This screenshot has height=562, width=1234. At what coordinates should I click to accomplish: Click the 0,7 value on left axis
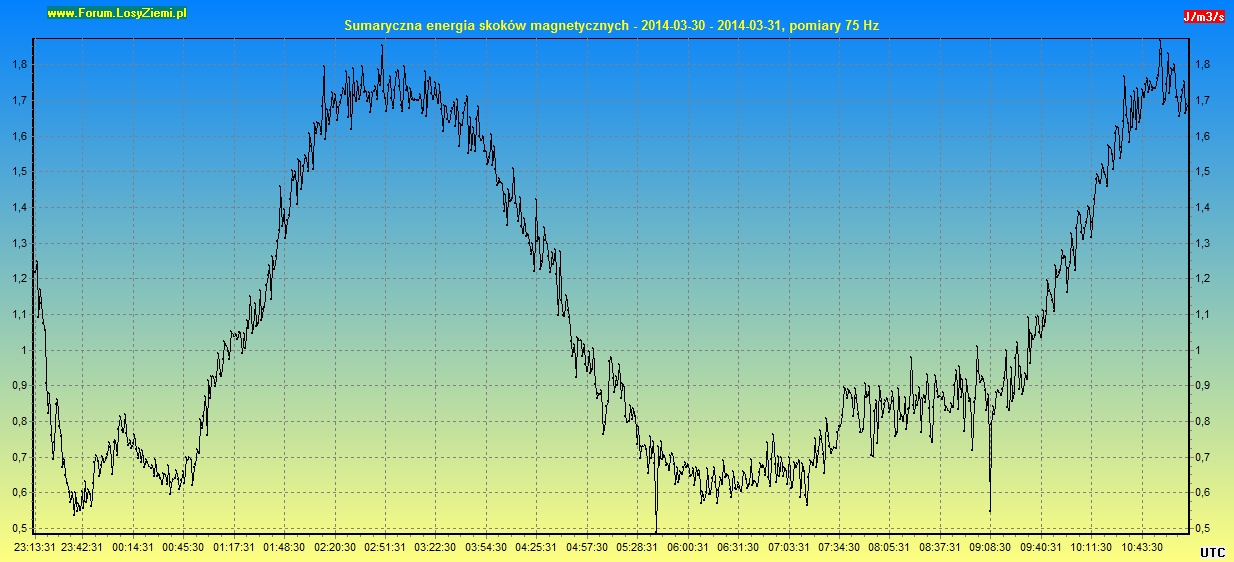[x=19, y=457]
